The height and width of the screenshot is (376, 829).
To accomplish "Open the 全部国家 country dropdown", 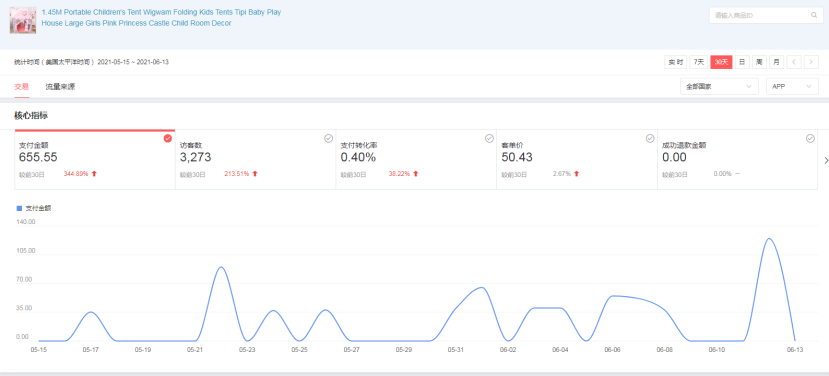I will click(x=719, y=87).
